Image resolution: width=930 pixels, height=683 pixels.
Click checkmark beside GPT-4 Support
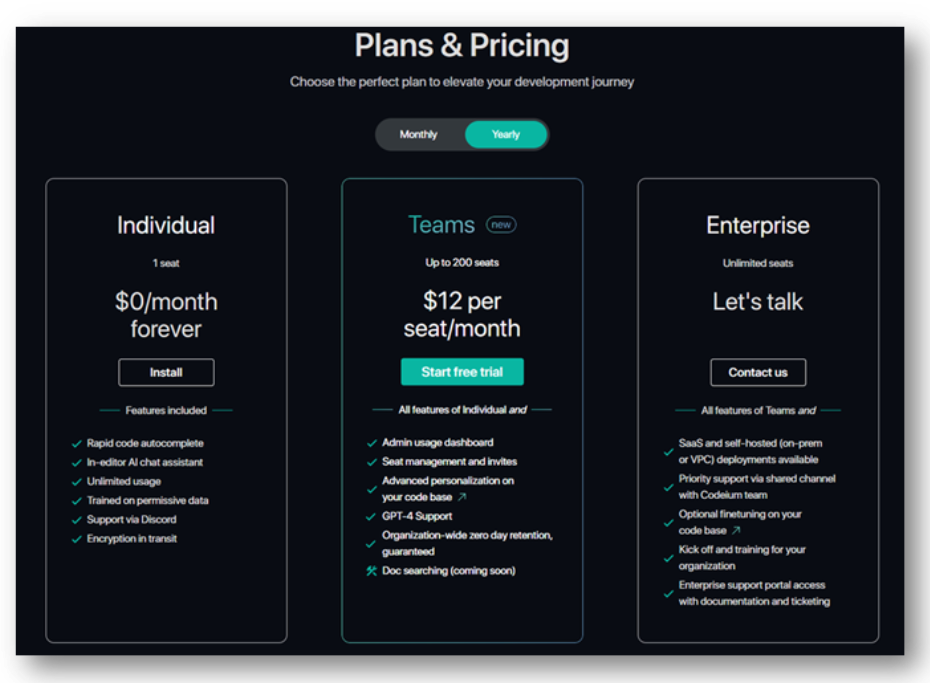tap(372, 517)
